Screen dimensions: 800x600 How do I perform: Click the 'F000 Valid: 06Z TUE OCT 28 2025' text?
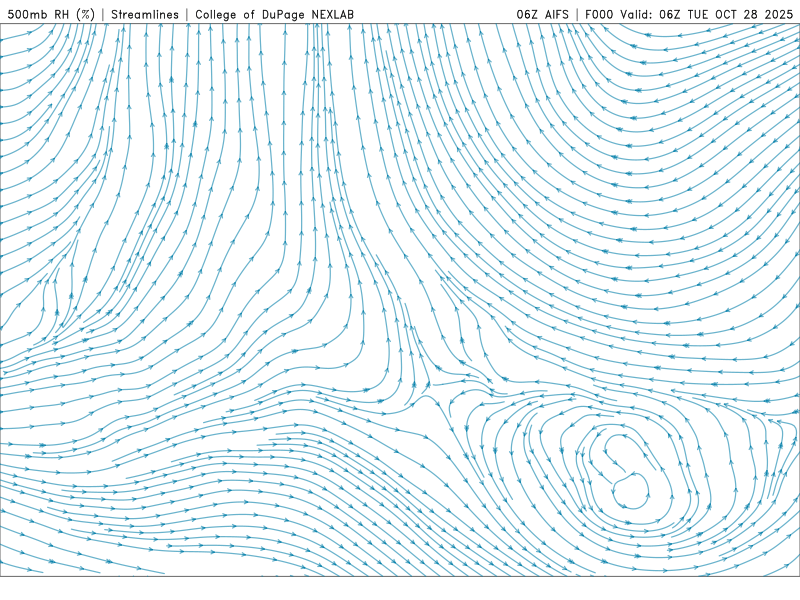pyautogui.click(x=689, y=15)
